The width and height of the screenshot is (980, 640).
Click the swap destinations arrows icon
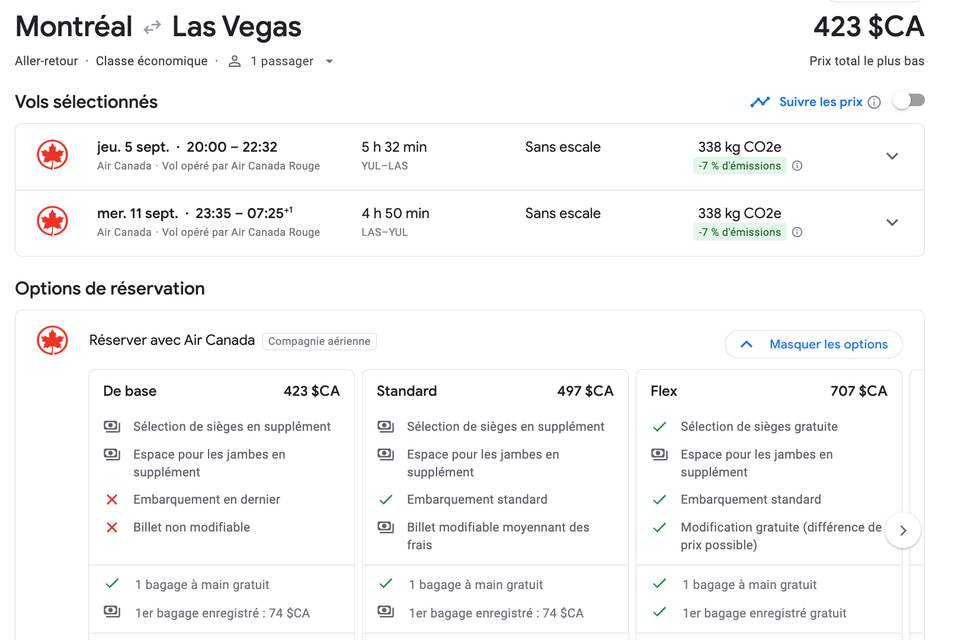click(x=151, y=27)
